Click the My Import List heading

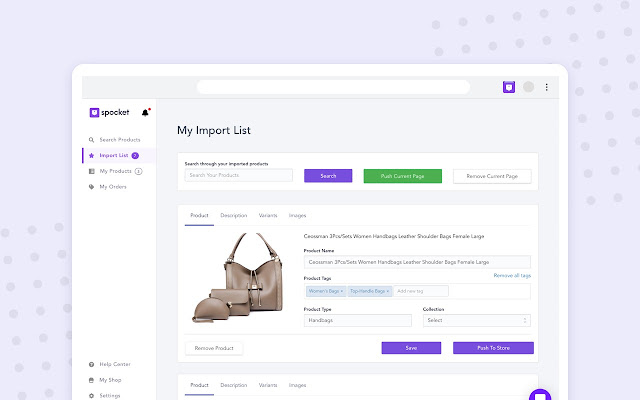(214, 131)
